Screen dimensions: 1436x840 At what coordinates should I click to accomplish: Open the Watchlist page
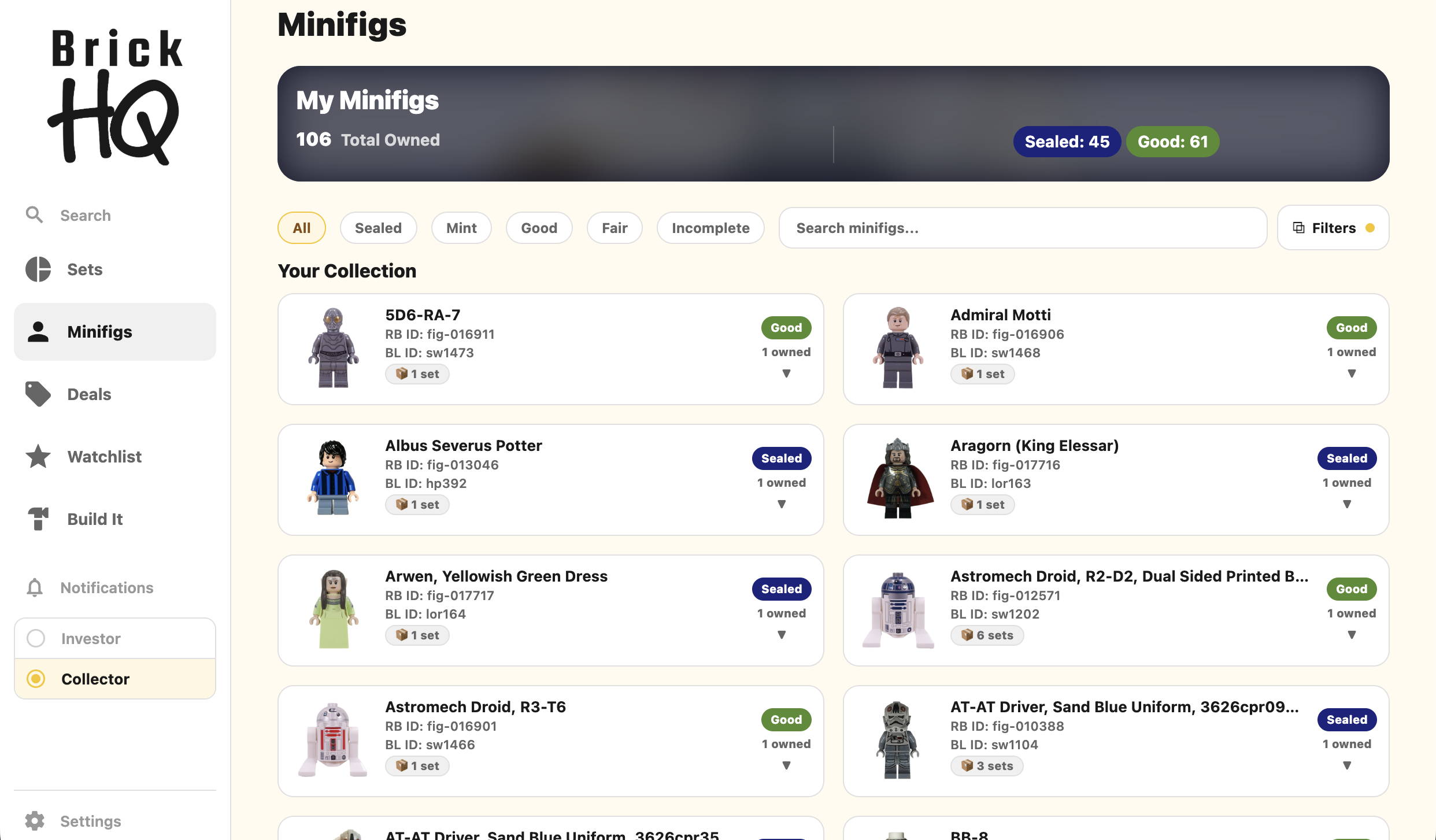click(x=115, y=457)
